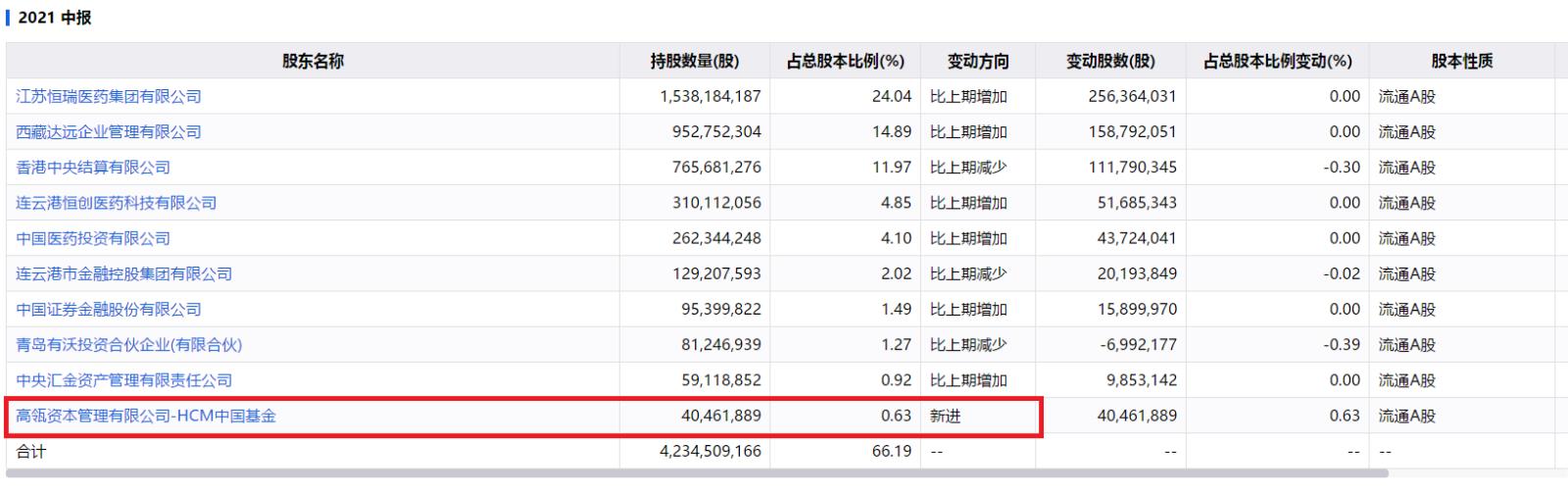
Task: Open the 中国医药投资有限公司 link
Action: tap(93, 238)
